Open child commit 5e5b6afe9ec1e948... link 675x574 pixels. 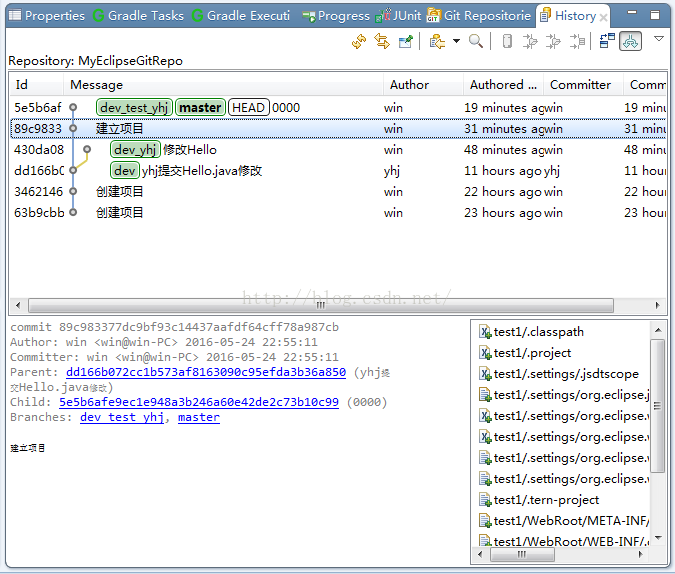tap(199, 402)
